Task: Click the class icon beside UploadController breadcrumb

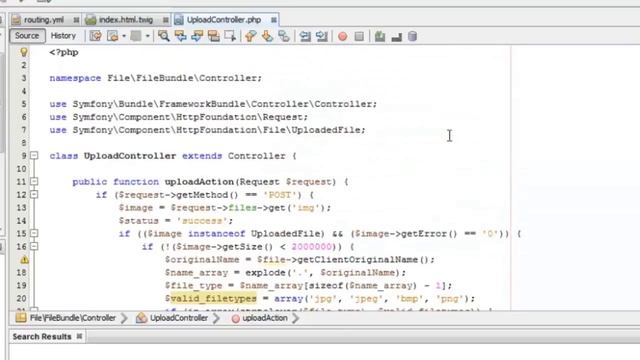Action: tap(141, 318)
